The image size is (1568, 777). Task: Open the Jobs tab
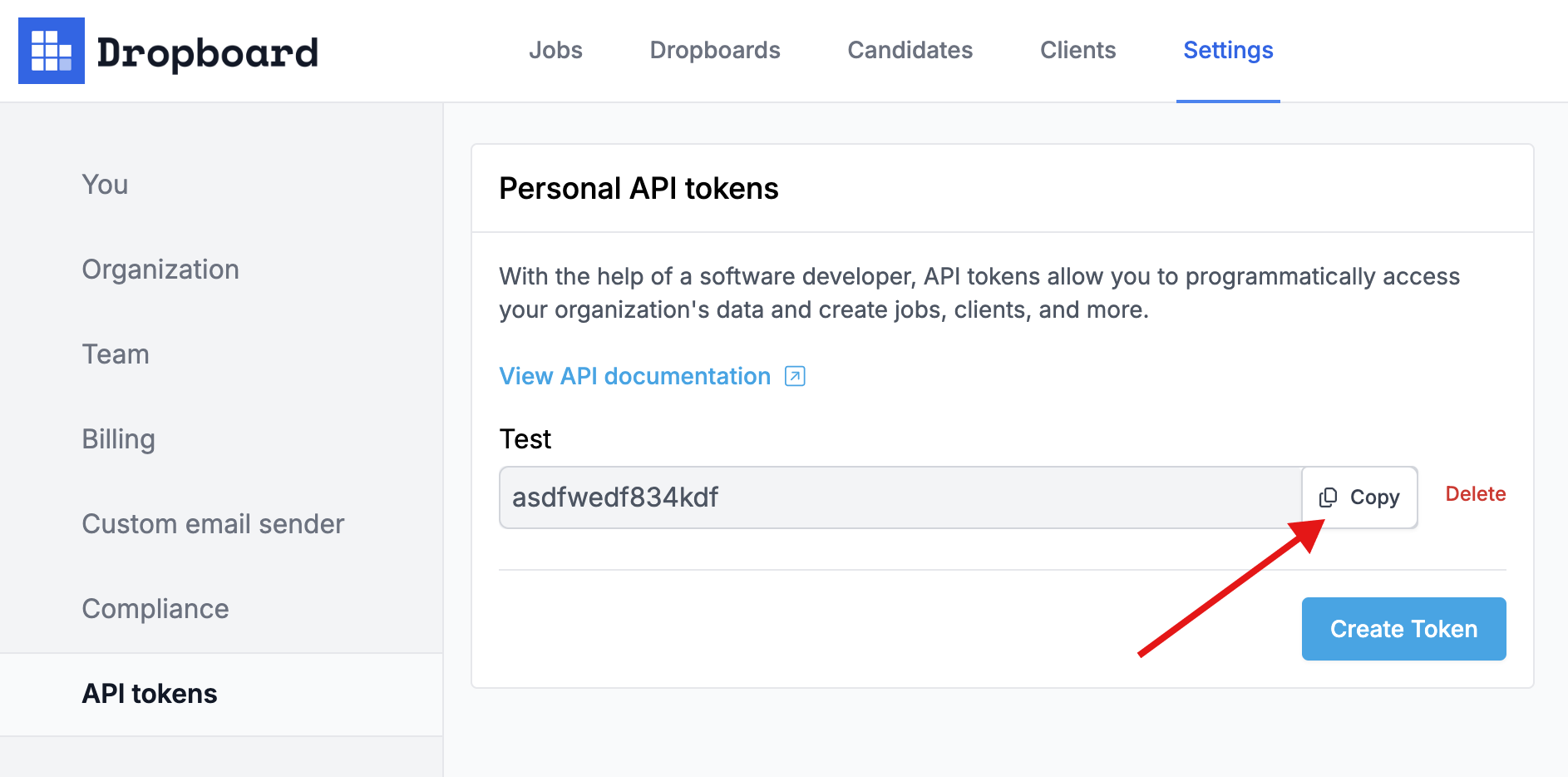point(555,50)
